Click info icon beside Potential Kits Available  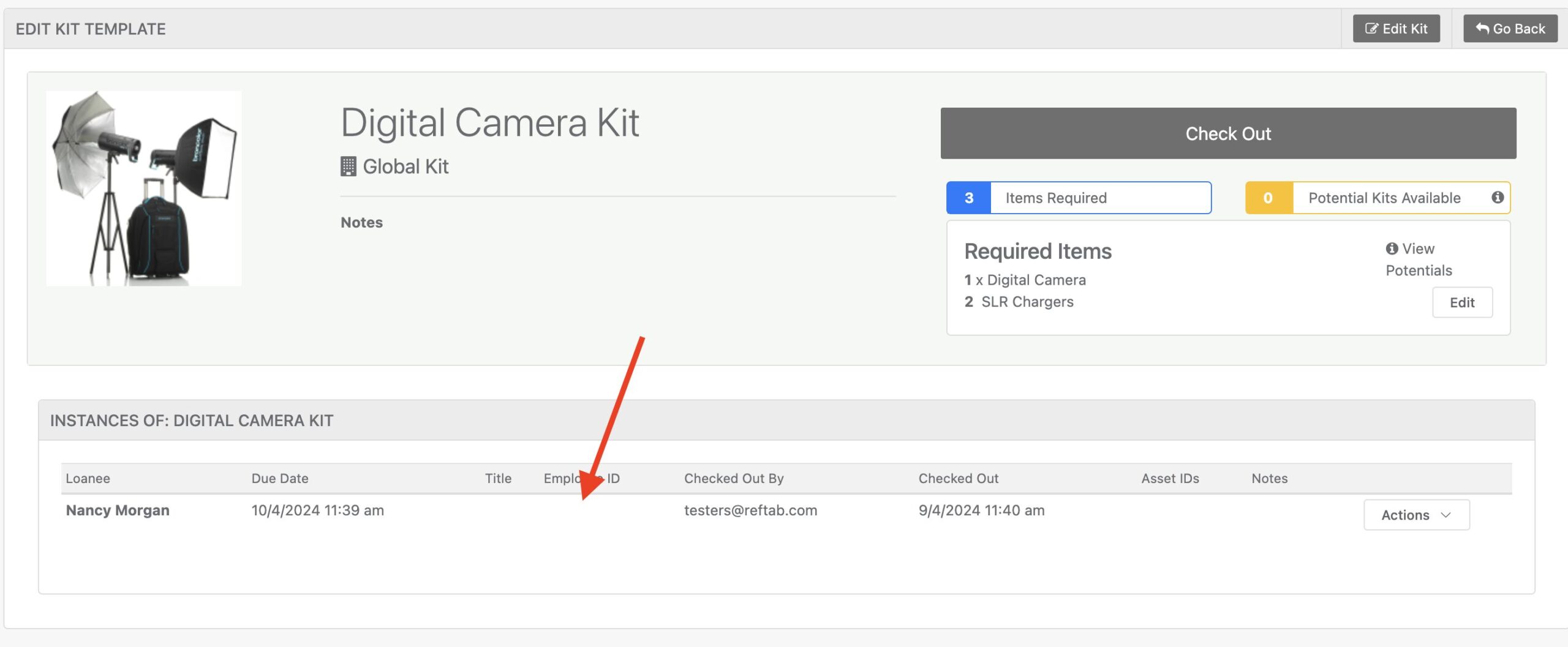(1498, 197)
